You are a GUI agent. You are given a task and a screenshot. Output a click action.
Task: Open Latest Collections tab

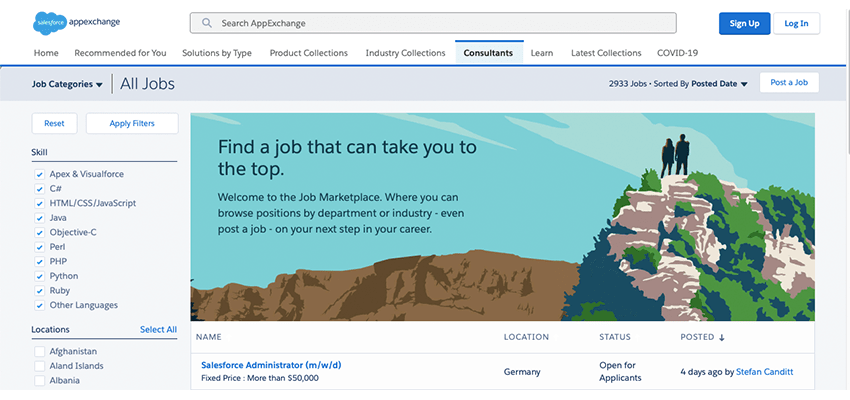pos(606,53)
